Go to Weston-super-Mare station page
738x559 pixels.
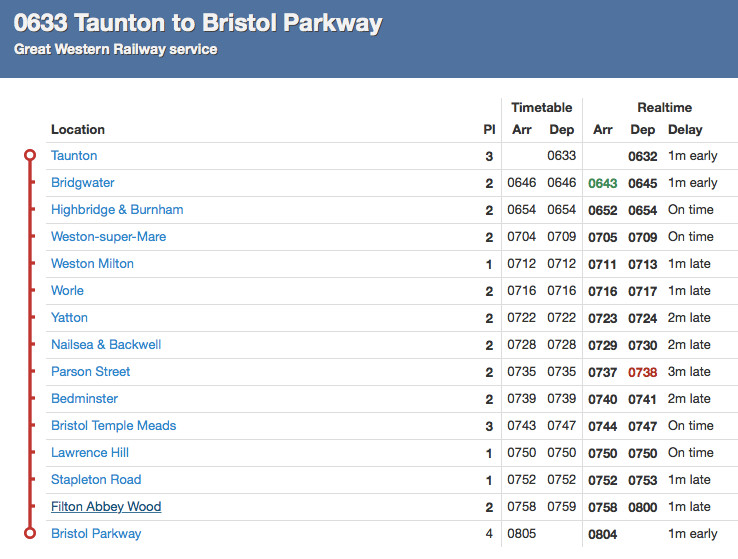[x=108, y=237]
